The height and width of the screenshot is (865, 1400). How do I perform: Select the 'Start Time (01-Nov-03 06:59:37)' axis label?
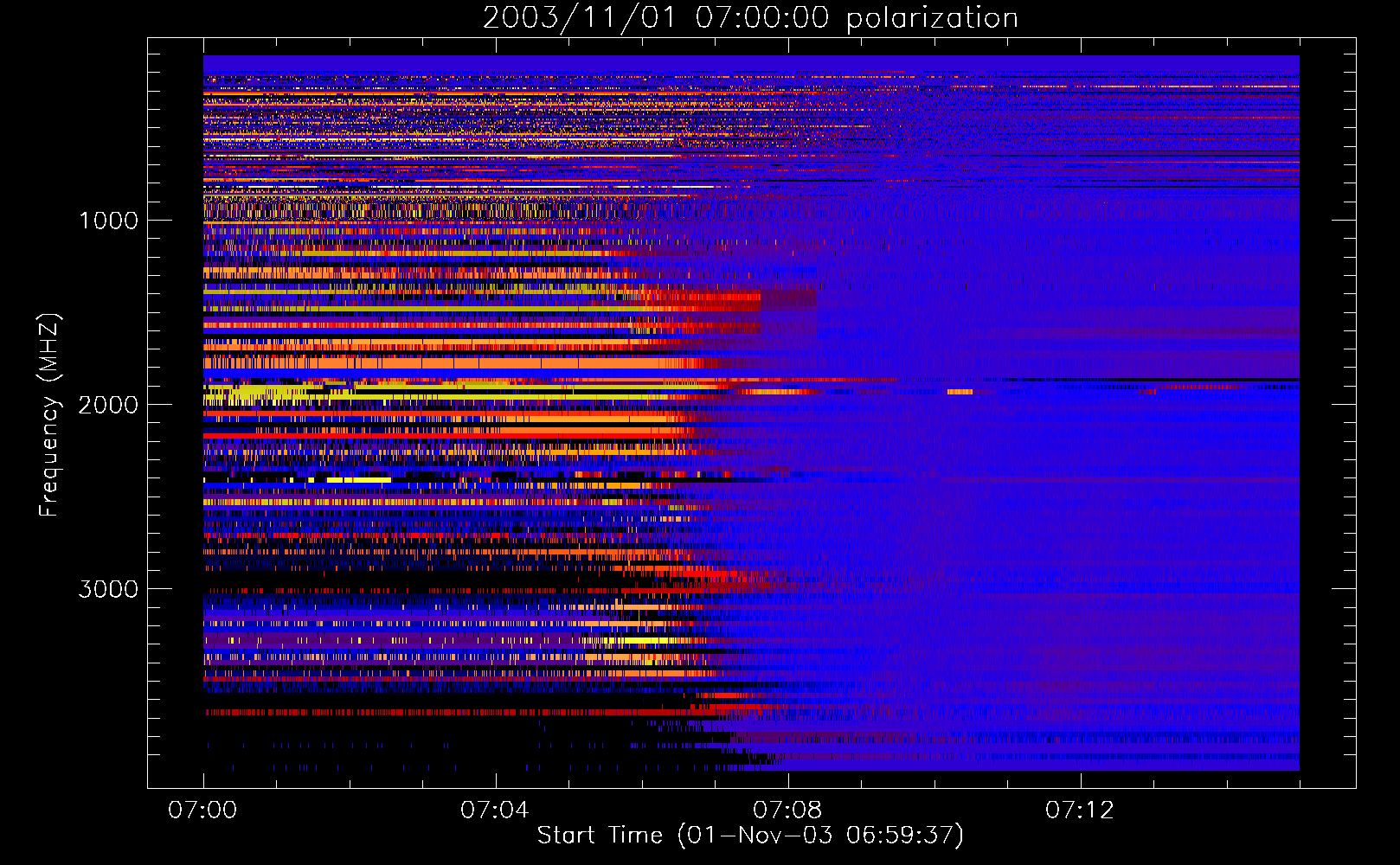750,836
